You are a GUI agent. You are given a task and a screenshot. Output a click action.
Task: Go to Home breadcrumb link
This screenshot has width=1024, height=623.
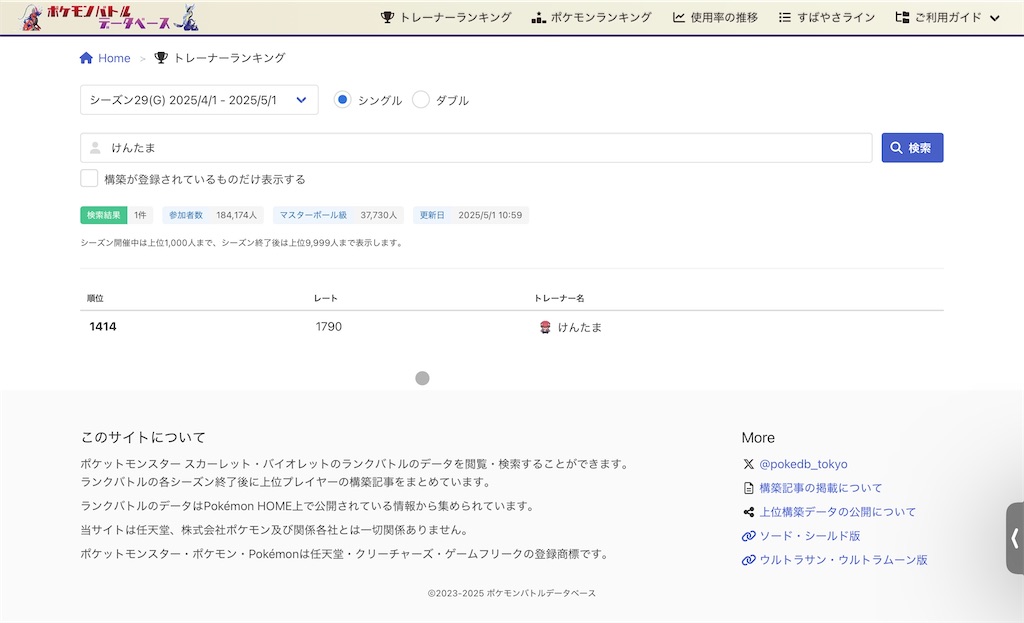coord(114,58)
